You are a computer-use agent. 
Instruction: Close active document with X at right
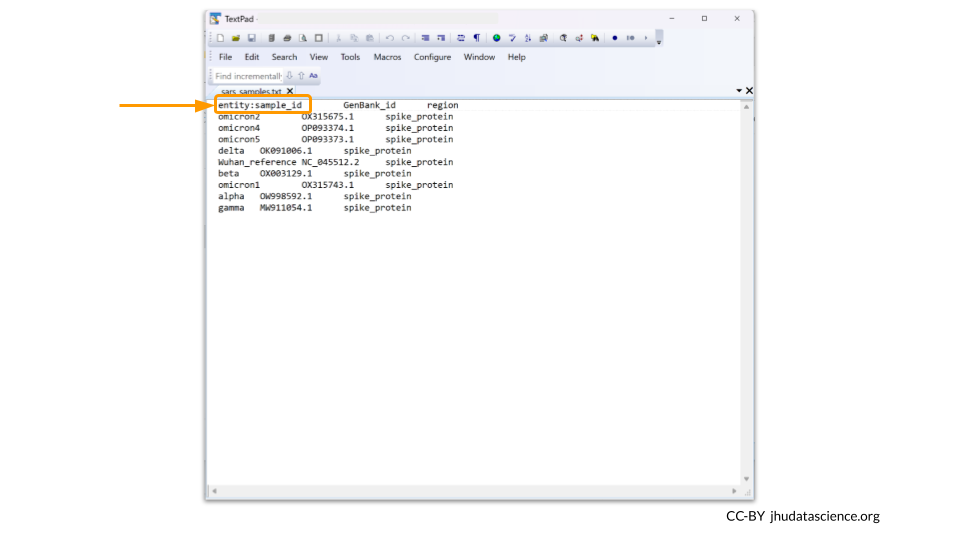click(x=749, y=91)
